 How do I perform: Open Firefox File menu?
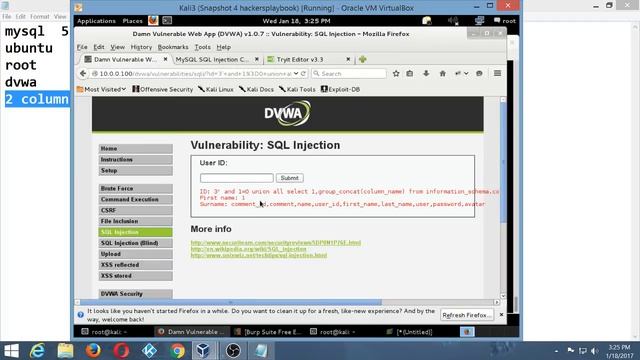pos(82,47)
